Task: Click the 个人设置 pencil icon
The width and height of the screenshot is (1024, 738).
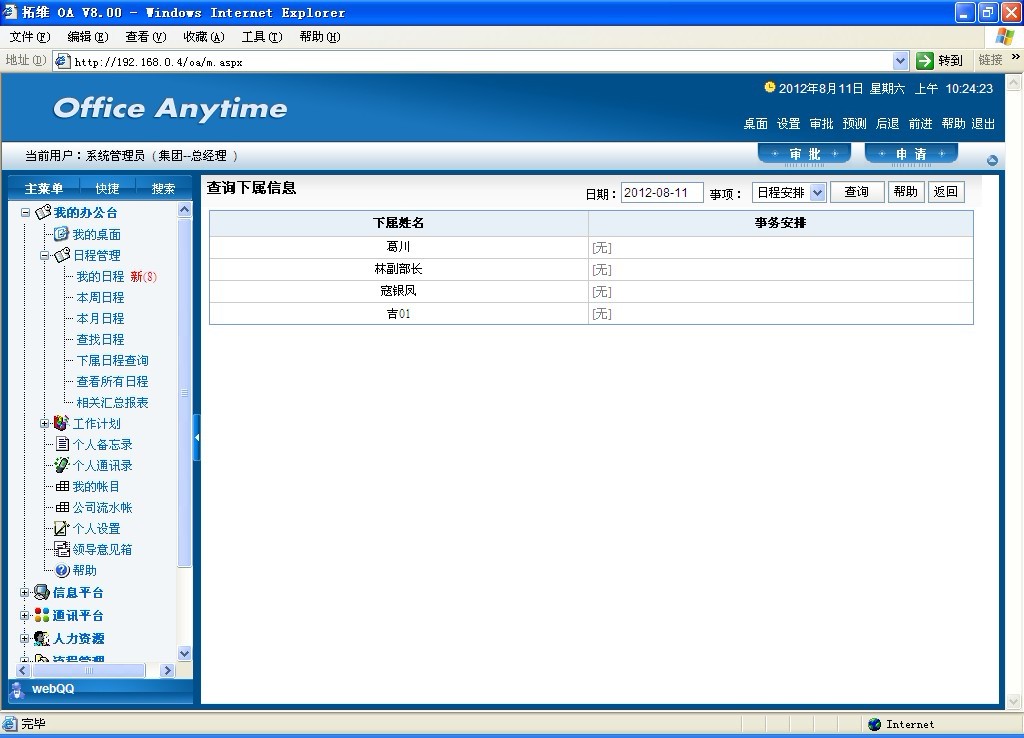Action: [62, 528]
